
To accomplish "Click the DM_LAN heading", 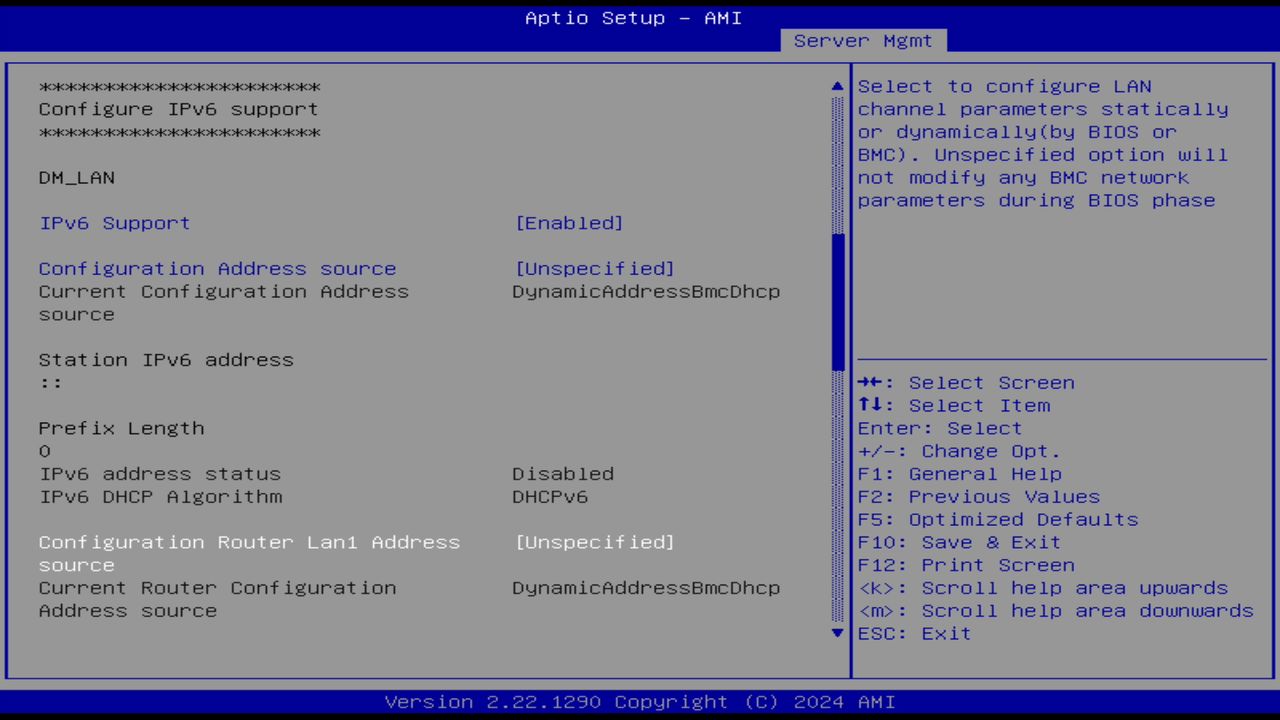I will click(x=77, y=178).
